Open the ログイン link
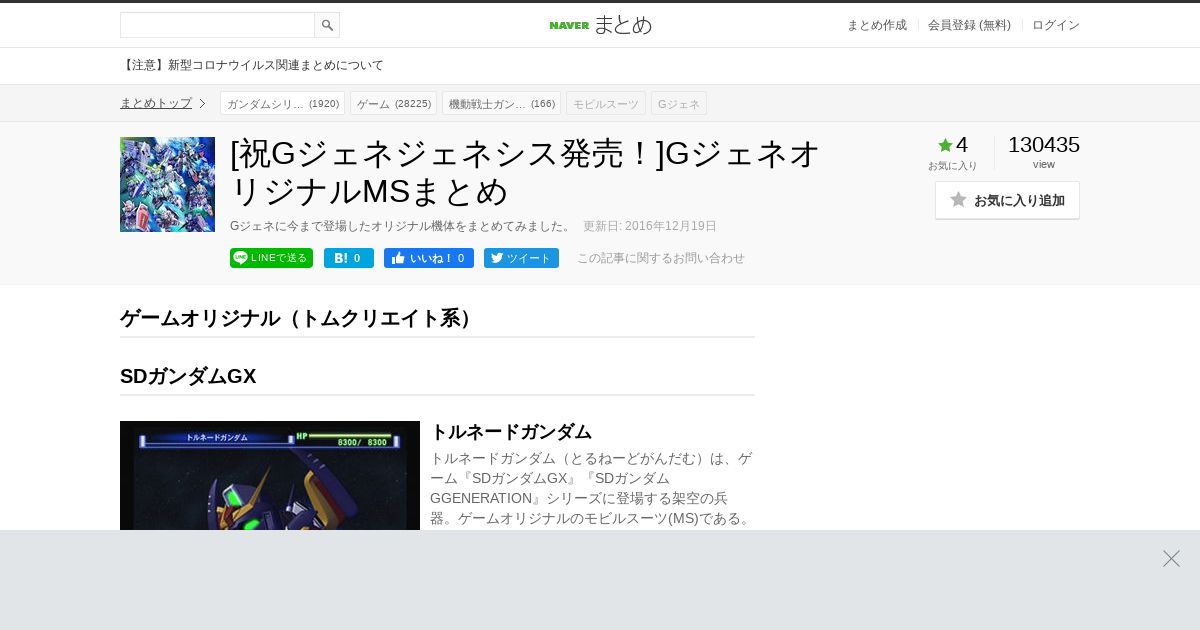Viewport: 1200px width, 630px height. (x=1056, y=25)
